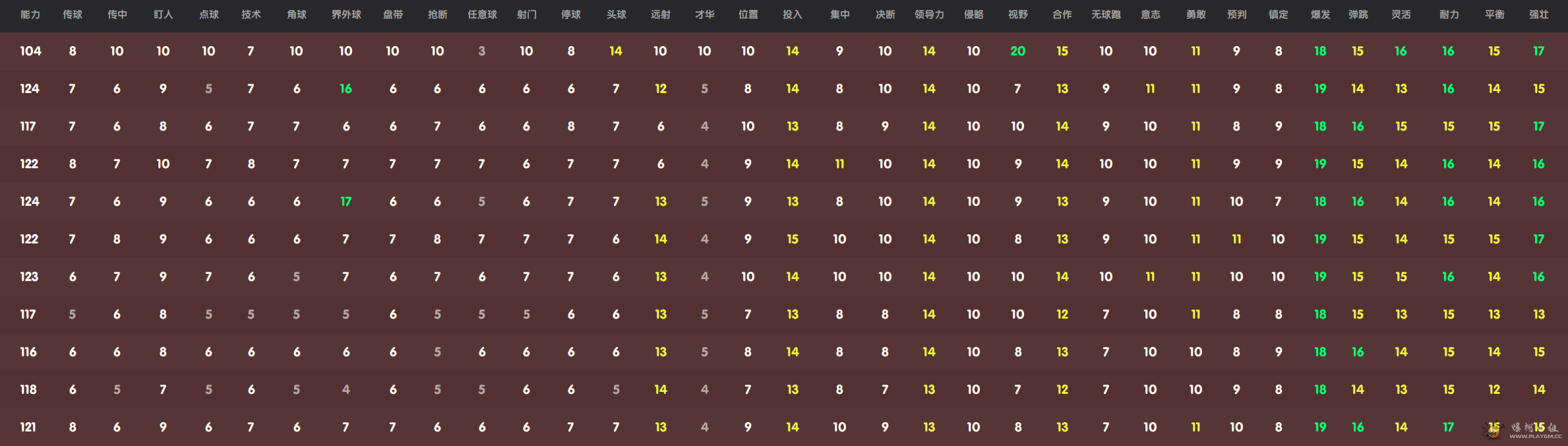Select the 视野 column header
This screenshot has height=446, width=1568.
[1018, 15]
